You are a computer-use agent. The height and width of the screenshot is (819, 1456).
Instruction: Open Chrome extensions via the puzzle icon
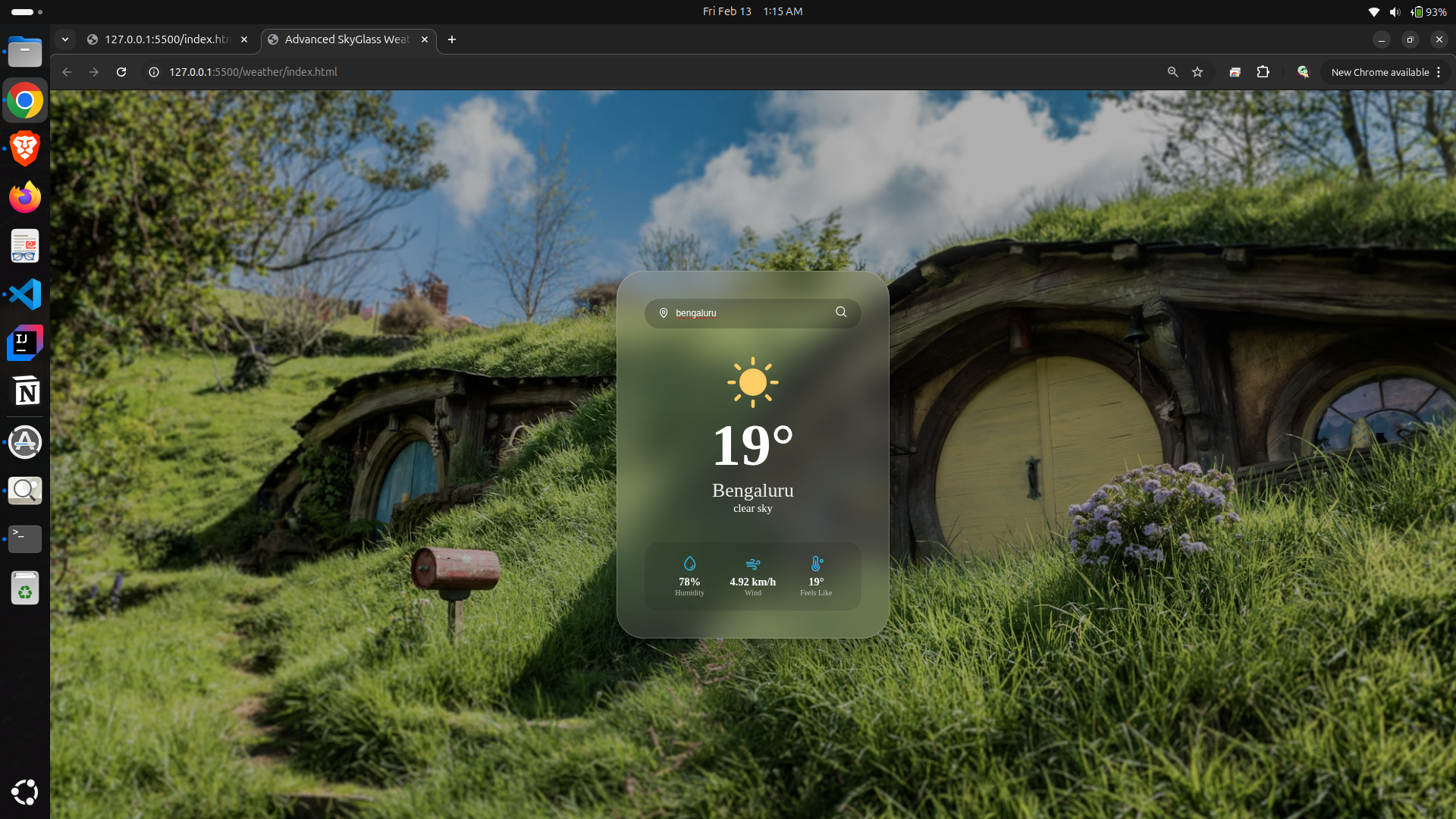coord(1263,72)
